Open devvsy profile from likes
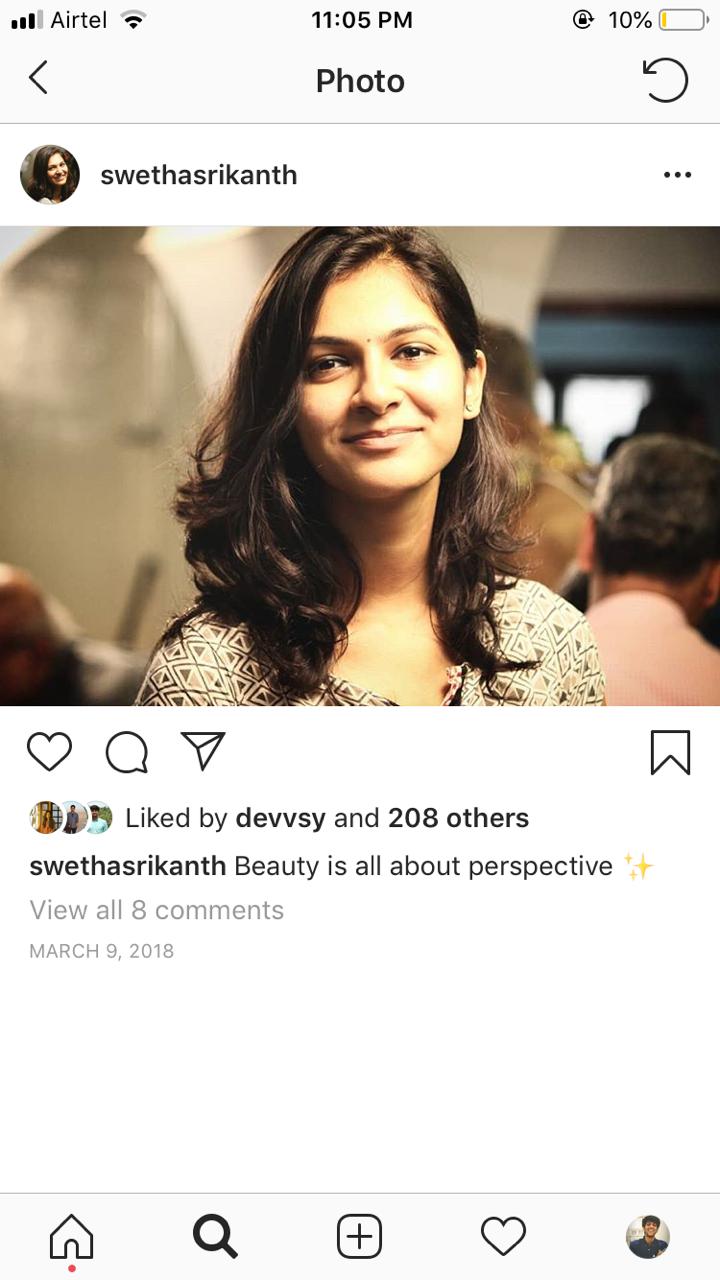The image size is (720, 1280). coord(280,818)
